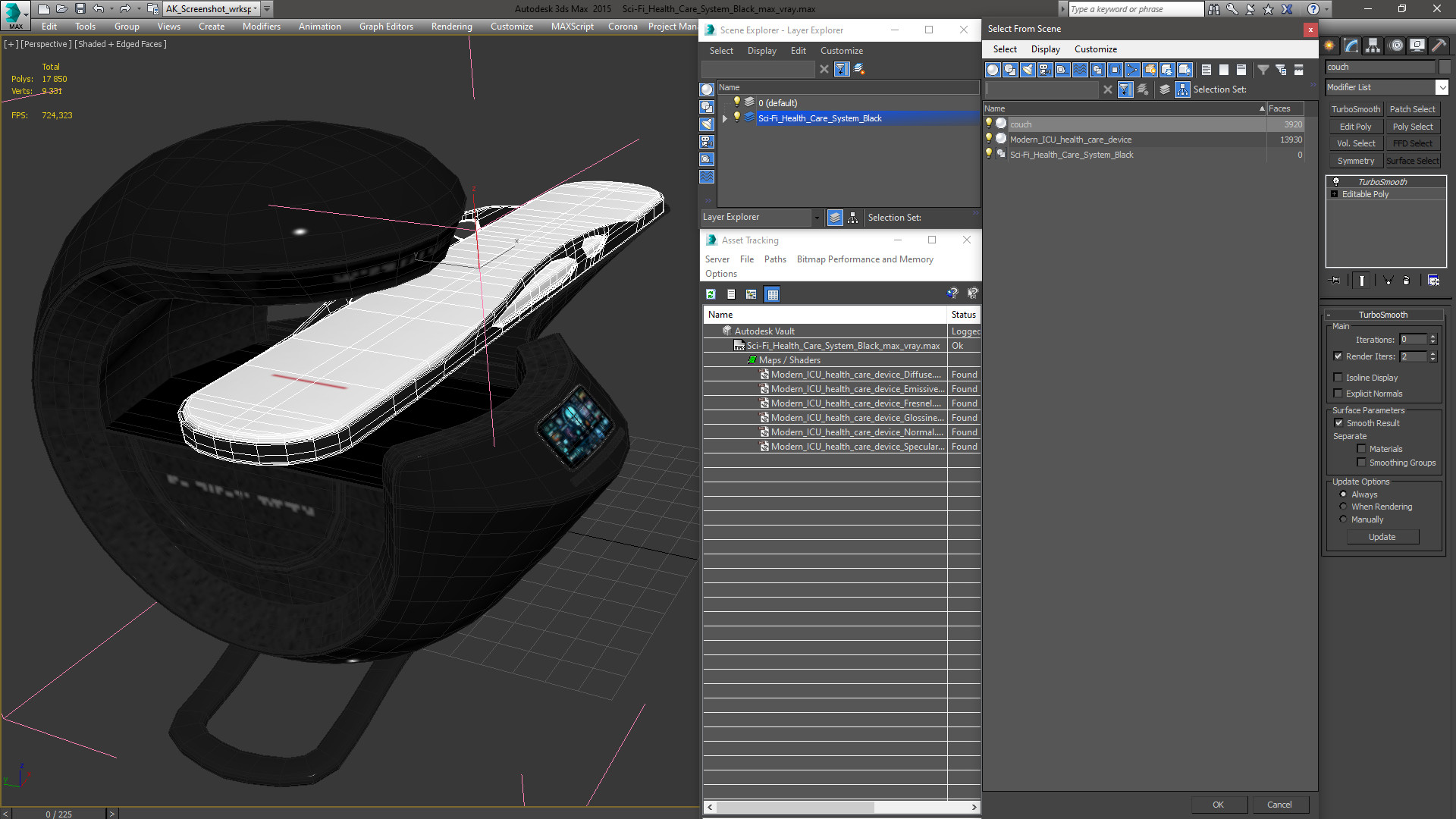
Task: Enable Isoline Display in TurboSmooth settings
Action: click(x=1338, y=377)
